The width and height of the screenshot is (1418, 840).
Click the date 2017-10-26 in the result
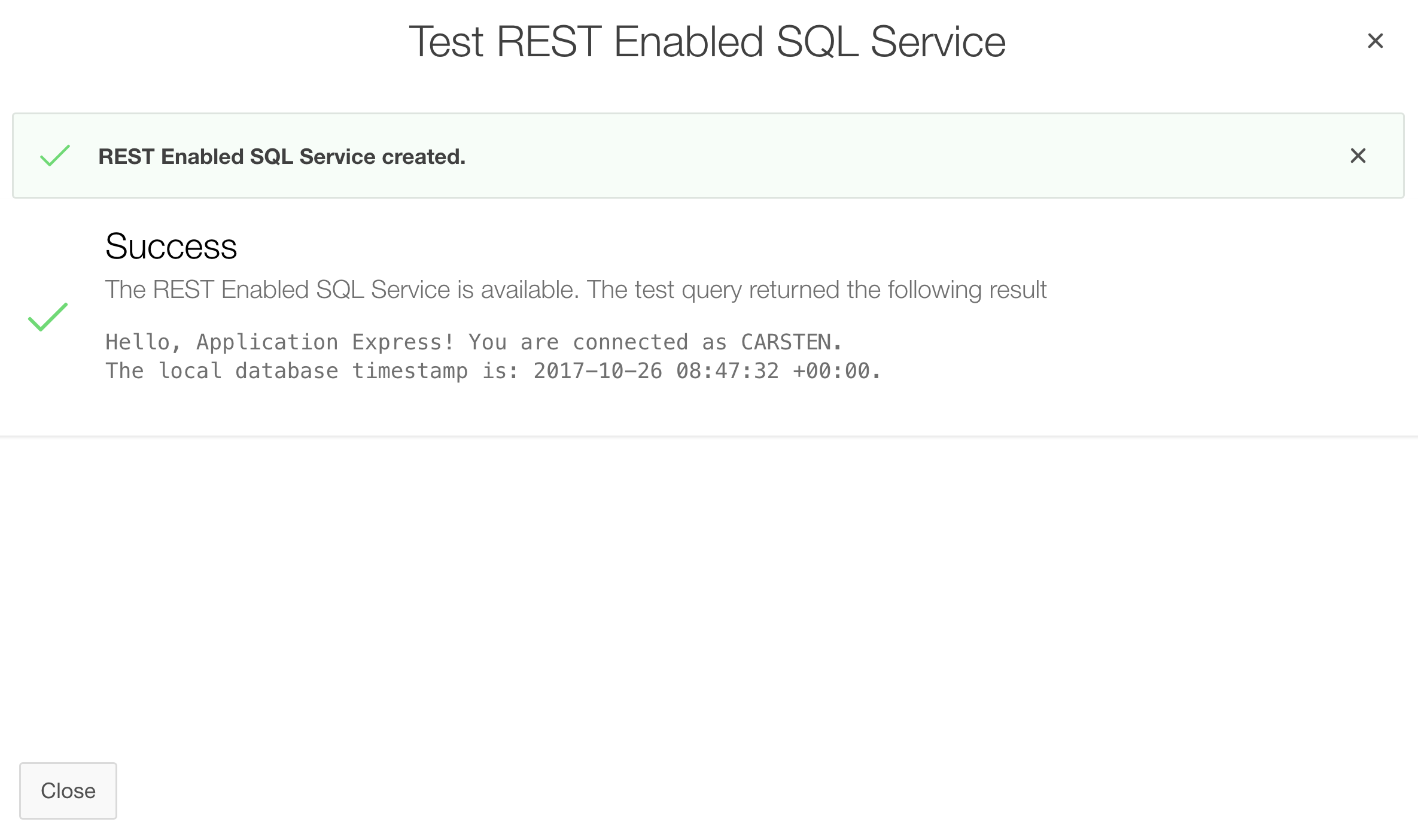point(598,371)
